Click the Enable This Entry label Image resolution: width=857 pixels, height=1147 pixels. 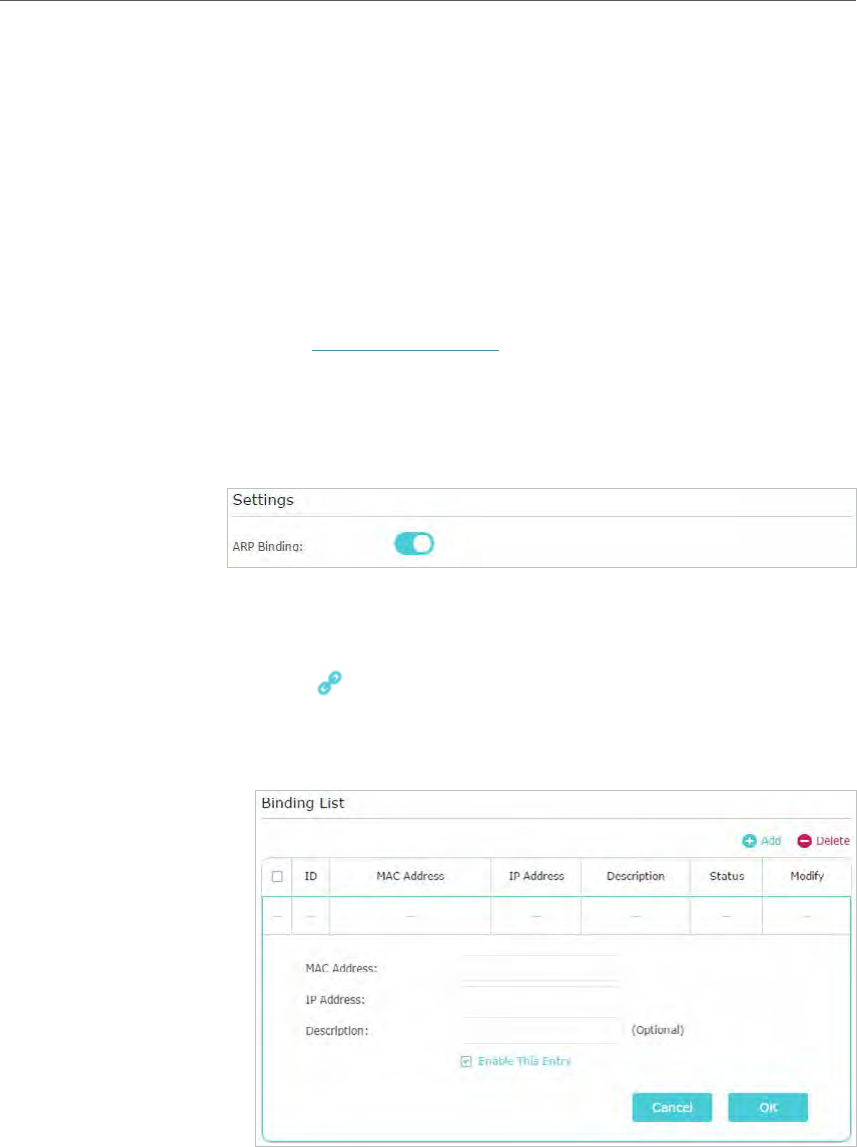[x=524, y=1061]
